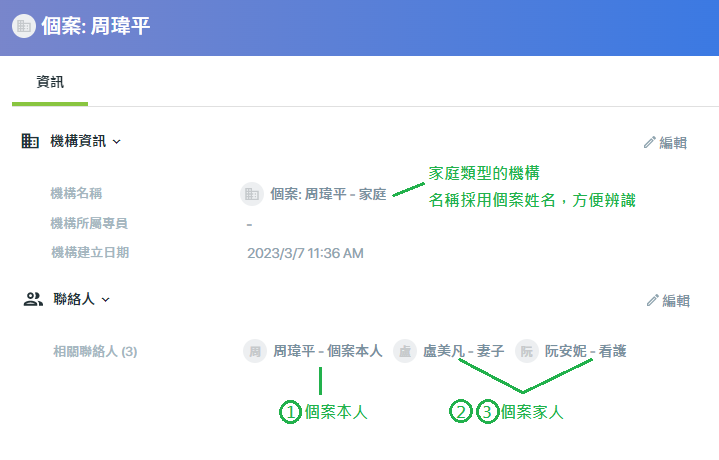Collapse the 聯絡人 section chevron
Screen dimensions: 719x460
[x=105, y=300]
